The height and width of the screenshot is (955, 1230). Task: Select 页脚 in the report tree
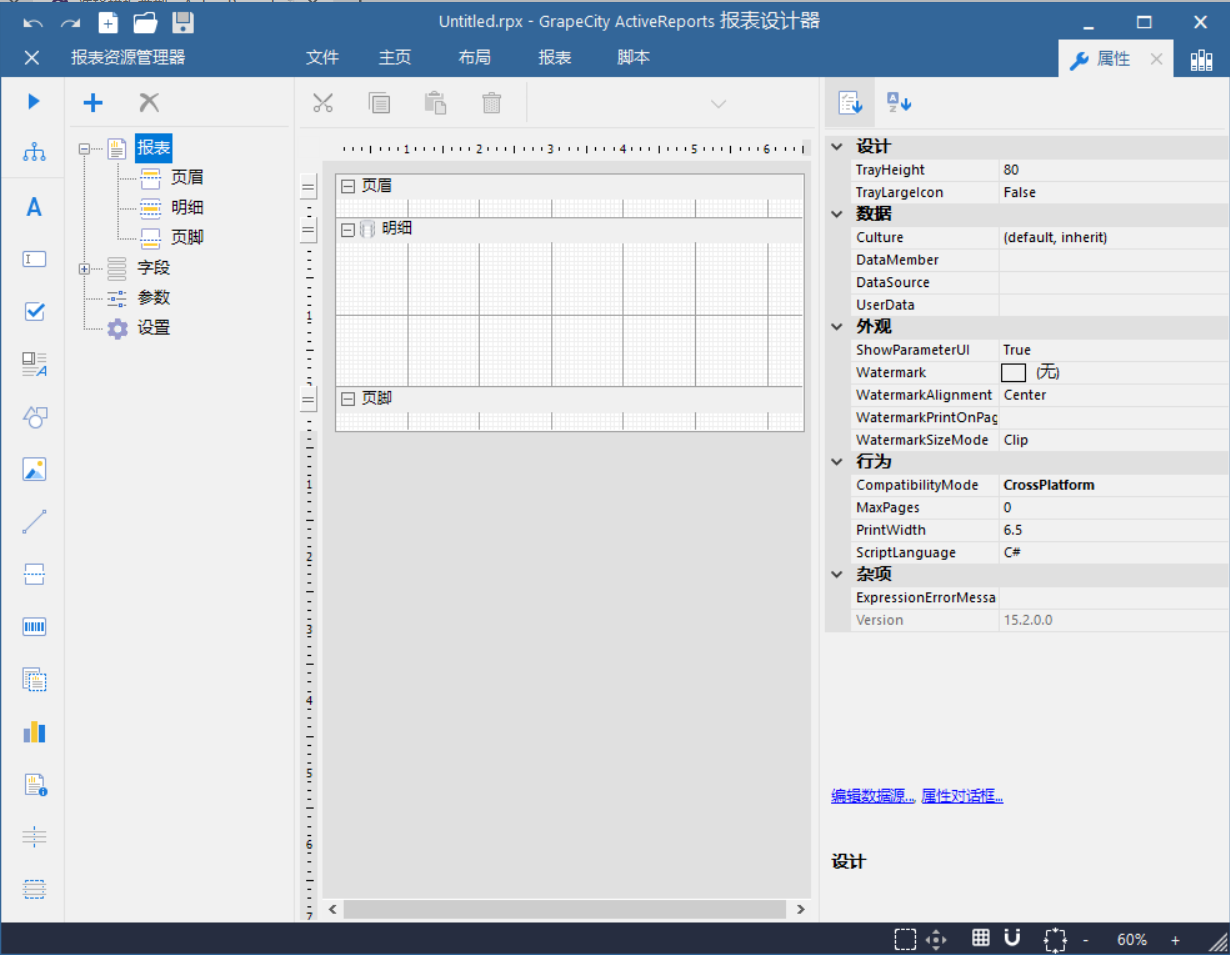point(187,238)
